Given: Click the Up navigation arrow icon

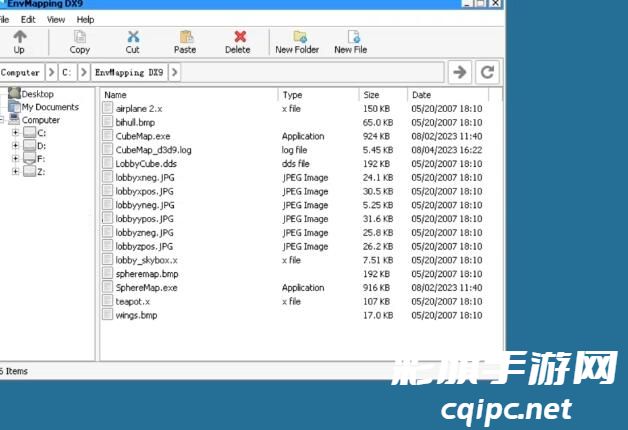Looking at the screenshot, I should [19, 37].
